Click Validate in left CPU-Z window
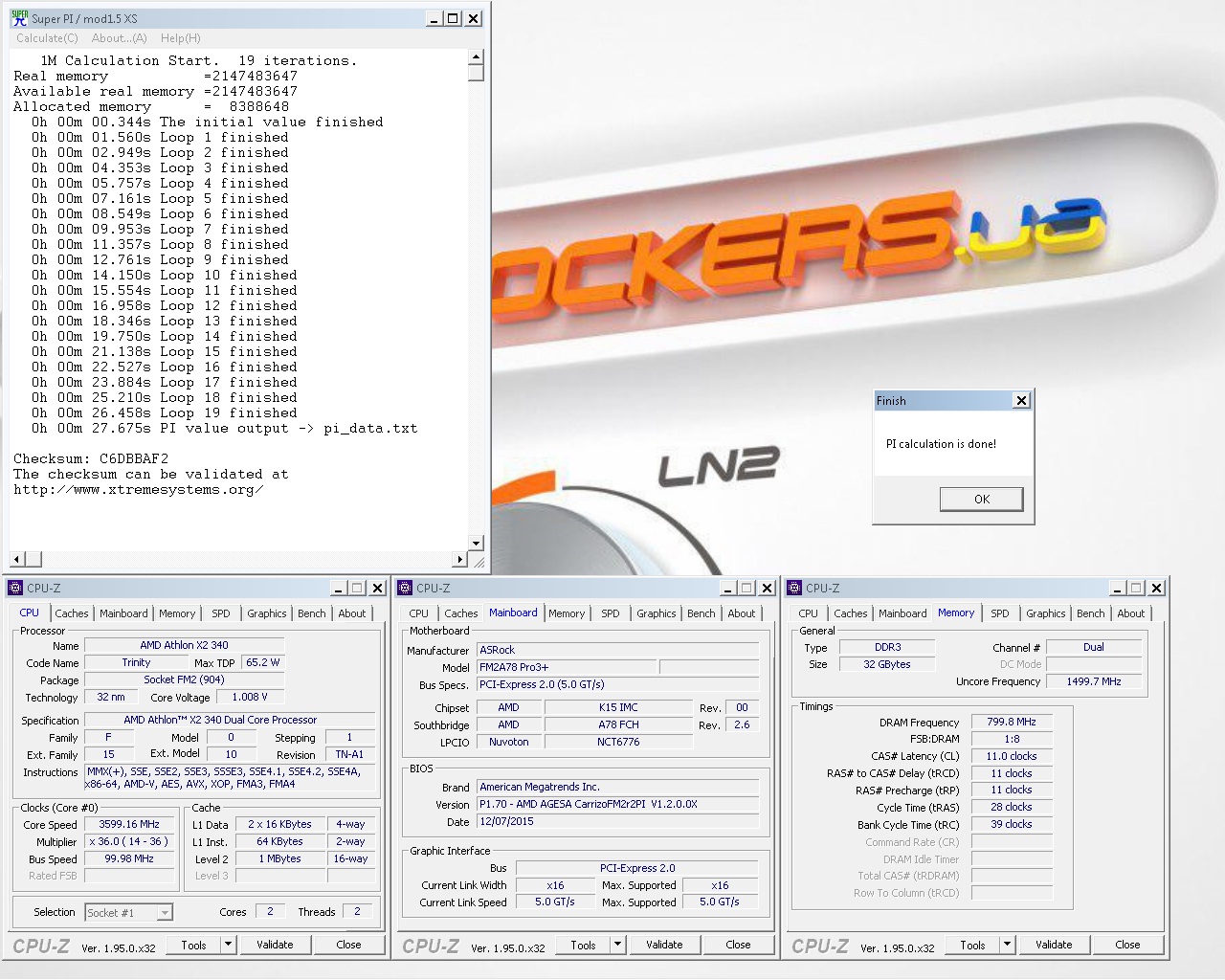Viewport: 1225px width, 980px height. (275, 945)
